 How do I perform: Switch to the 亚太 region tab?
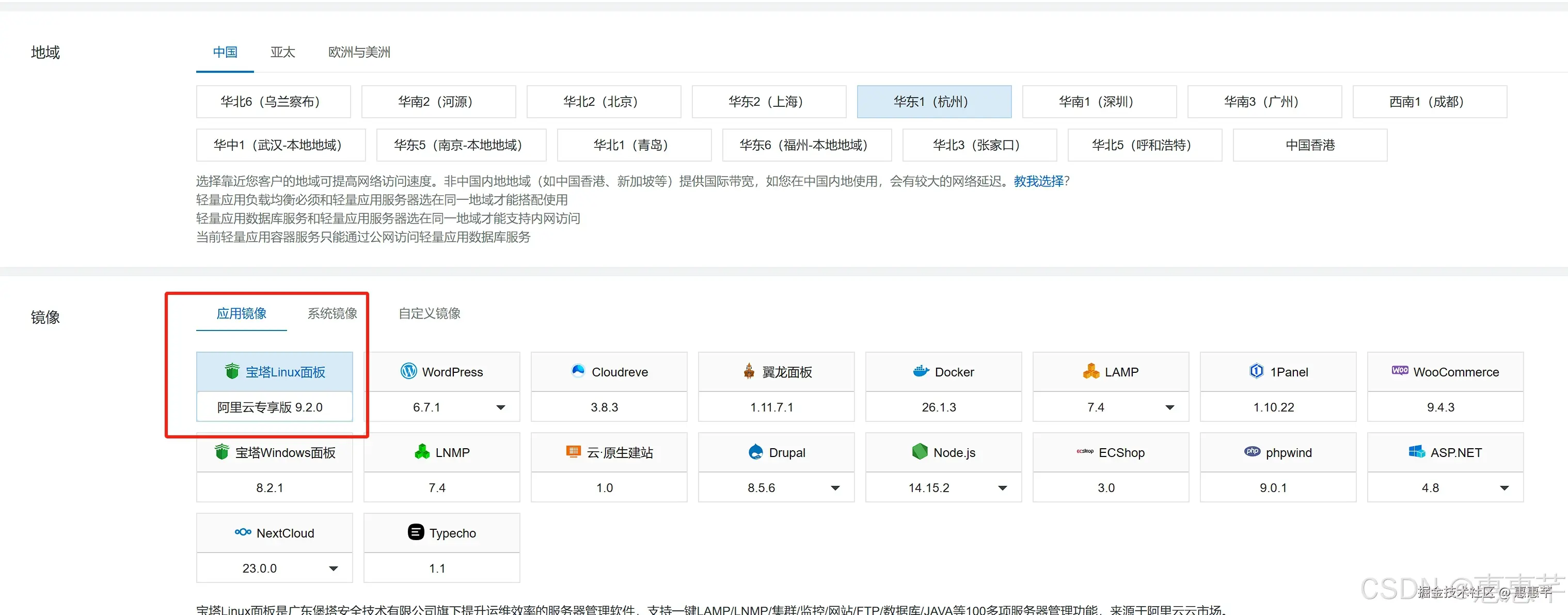coord(282,52)
